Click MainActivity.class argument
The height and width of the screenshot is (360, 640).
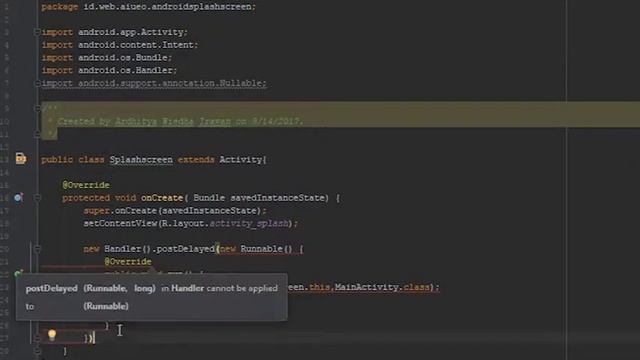[x=382, y=287]
